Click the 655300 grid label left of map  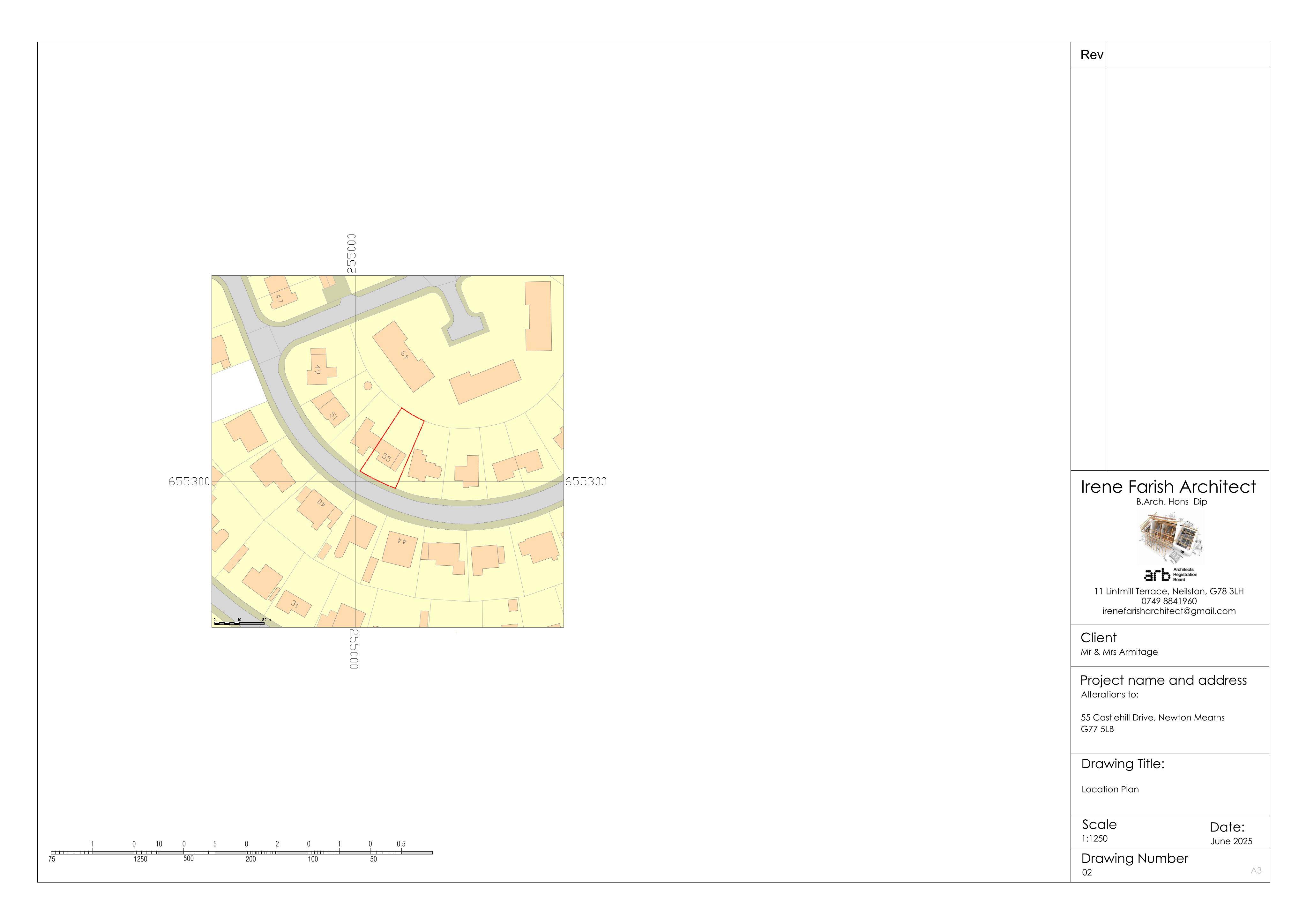point(189,482)
